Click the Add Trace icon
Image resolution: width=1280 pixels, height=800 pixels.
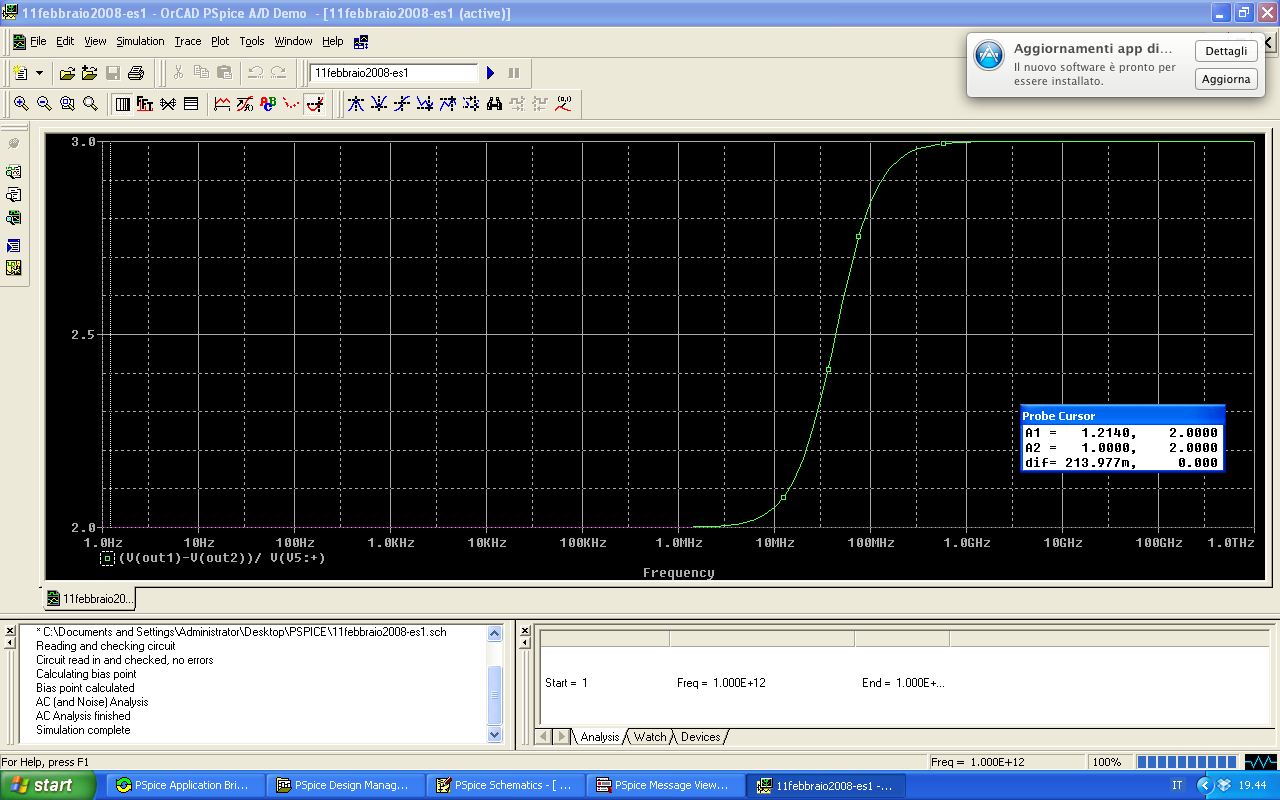point(222,103)
